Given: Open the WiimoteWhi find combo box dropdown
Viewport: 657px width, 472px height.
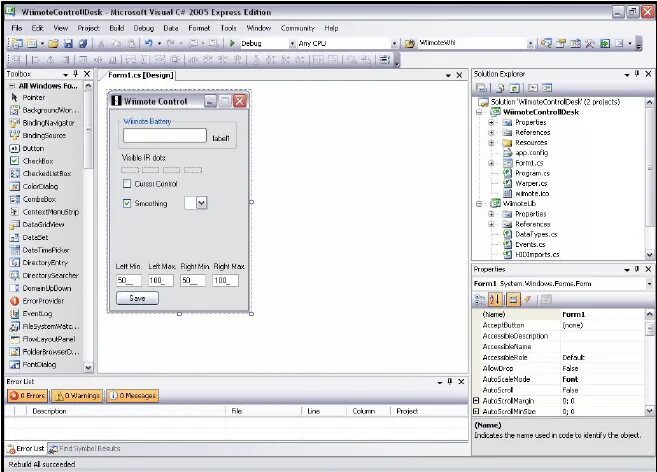Looking at the screenshot, I should click(x=530, y=43).
